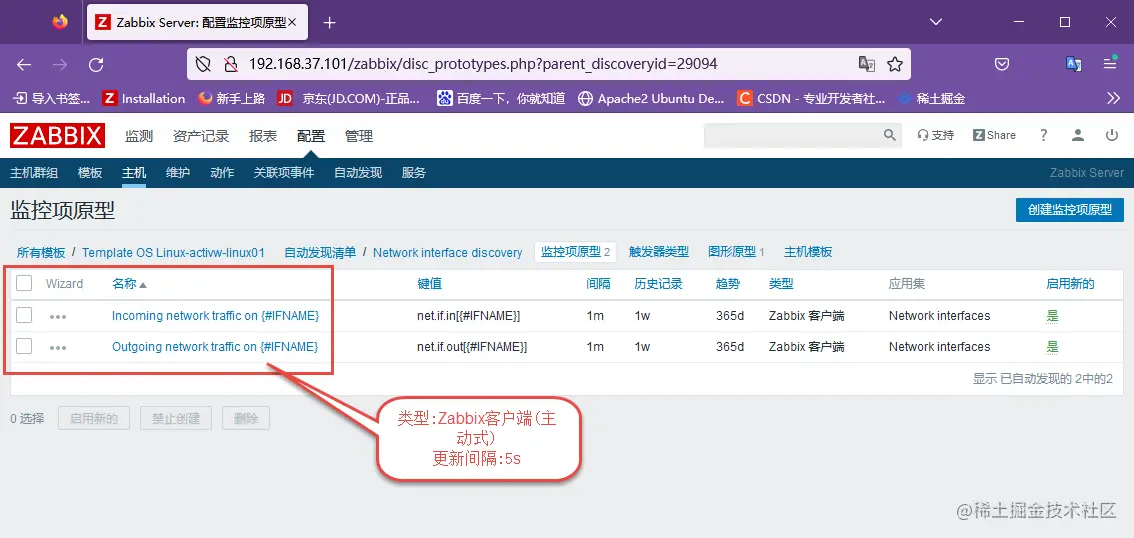Viewport: 1134px width, 538px height.
Task: Open the help question mark
Action: tap(1044, 135)
